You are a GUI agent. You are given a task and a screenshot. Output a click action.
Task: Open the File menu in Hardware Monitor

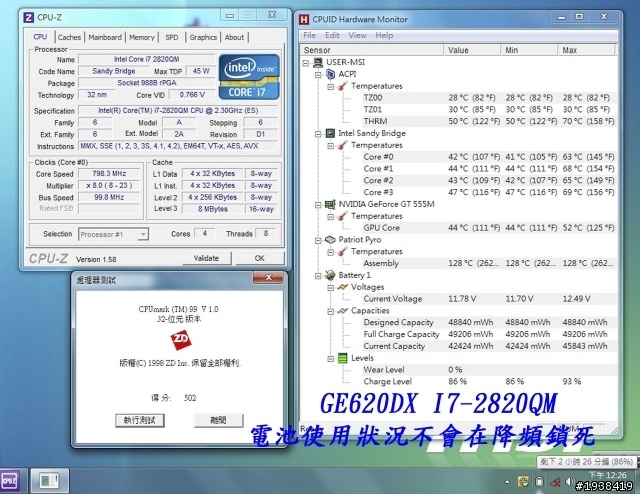309,35
